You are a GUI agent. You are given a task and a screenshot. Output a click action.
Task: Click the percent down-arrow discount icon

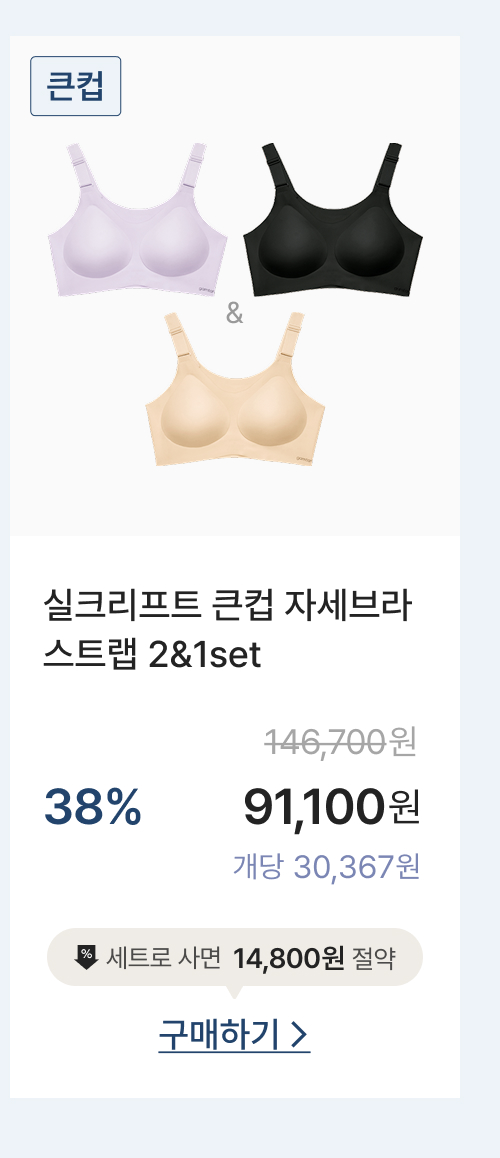tap(86, 957)
